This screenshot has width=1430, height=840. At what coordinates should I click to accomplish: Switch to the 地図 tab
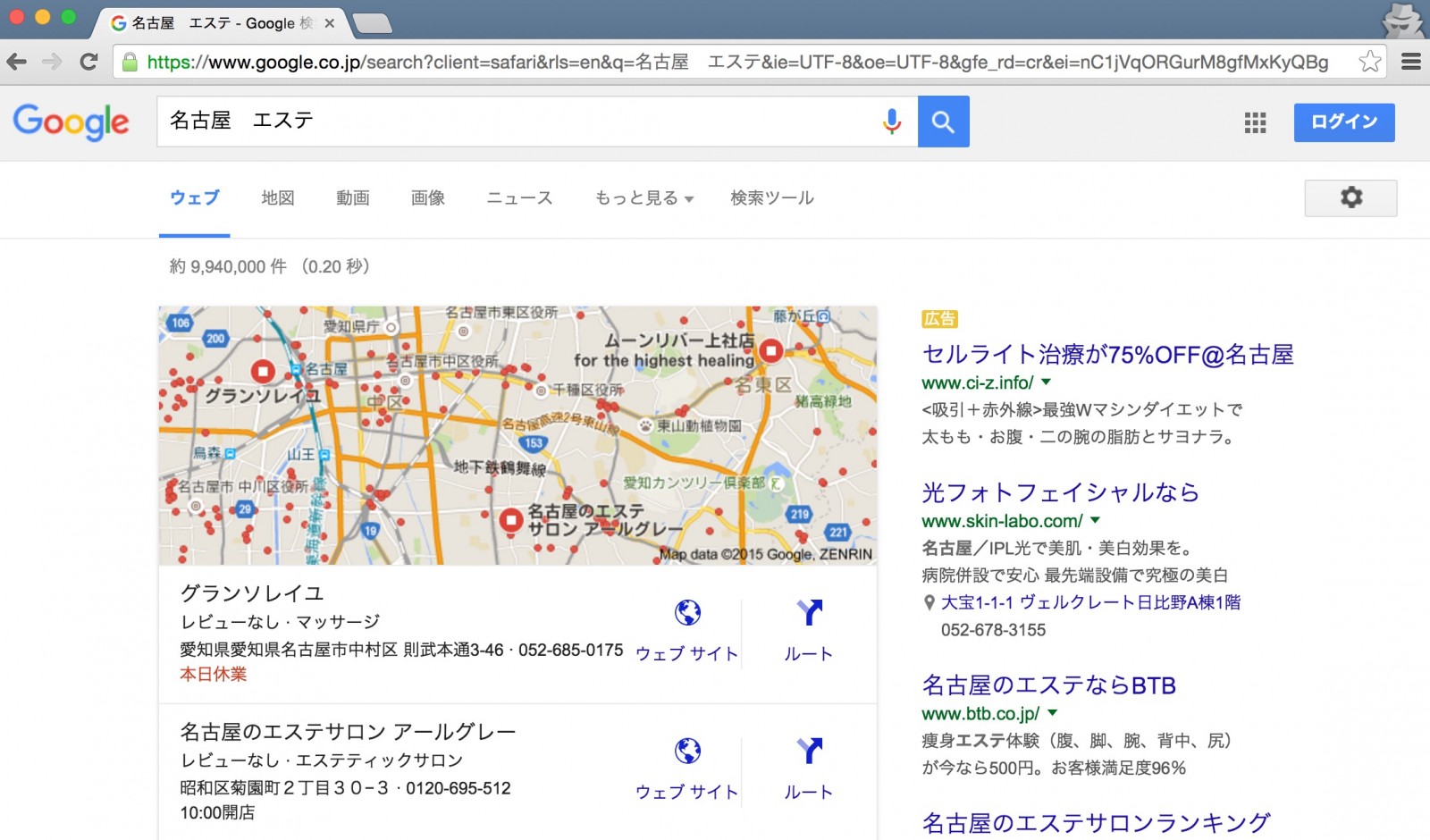(x=278, y=198)
